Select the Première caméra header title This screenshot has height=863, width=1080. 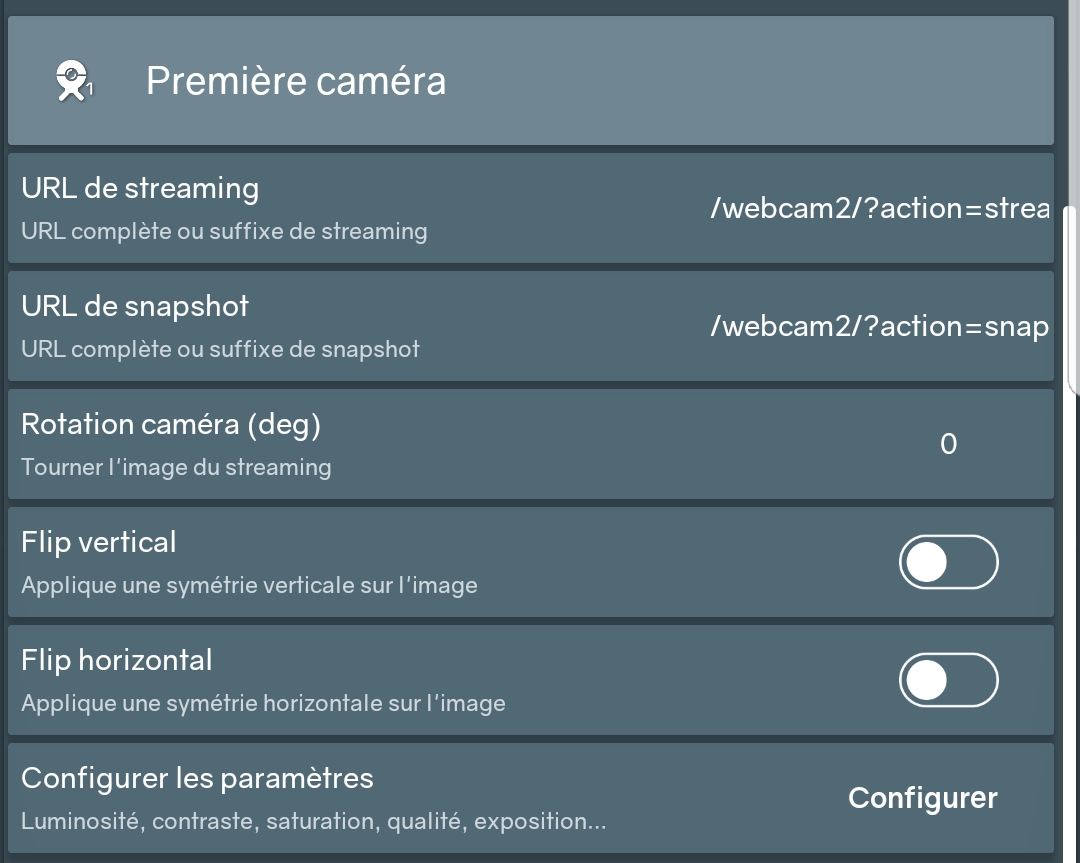pos(295,81)
